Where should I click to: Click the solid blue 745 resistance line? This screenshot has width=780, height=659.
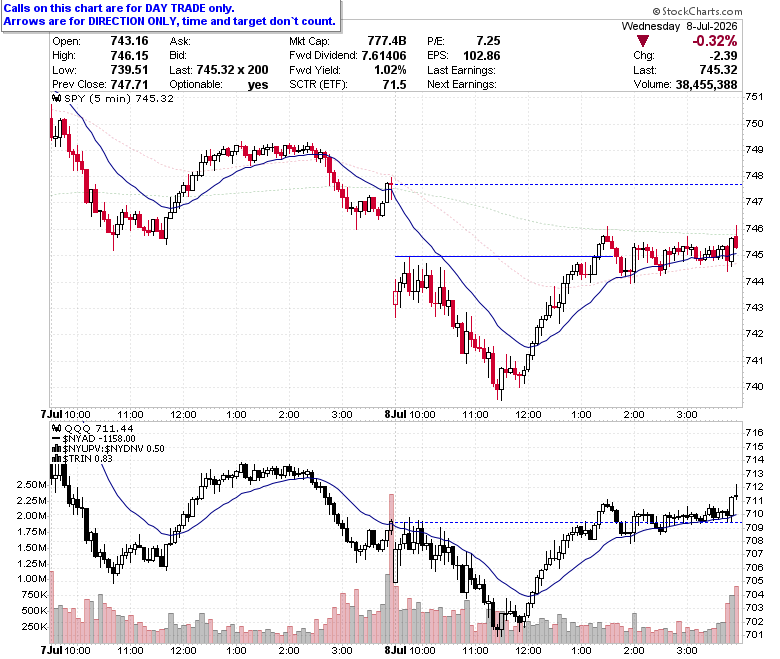(x=503, y=257)
